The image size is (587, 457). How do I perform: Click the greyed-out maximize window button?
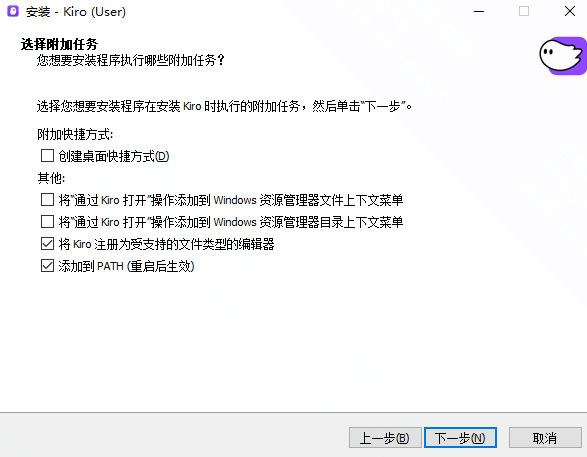click(x=524, y=11)
